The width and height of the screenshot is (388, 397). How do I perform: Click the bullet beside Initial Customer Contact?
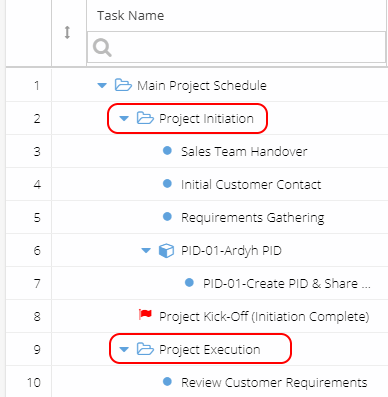coord(167,184)
